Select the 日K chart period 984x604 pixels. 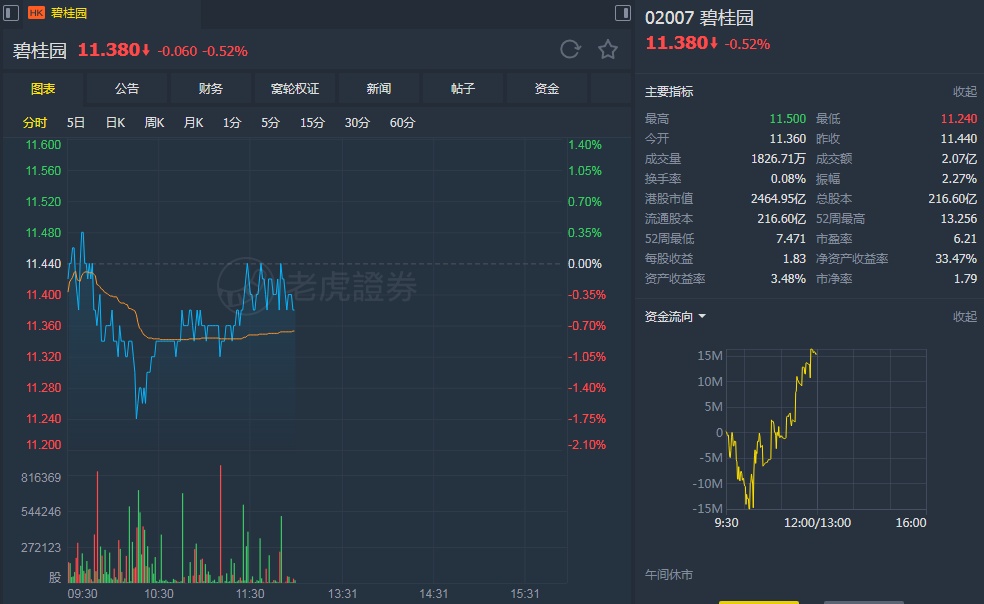click(x=115, y=122)
